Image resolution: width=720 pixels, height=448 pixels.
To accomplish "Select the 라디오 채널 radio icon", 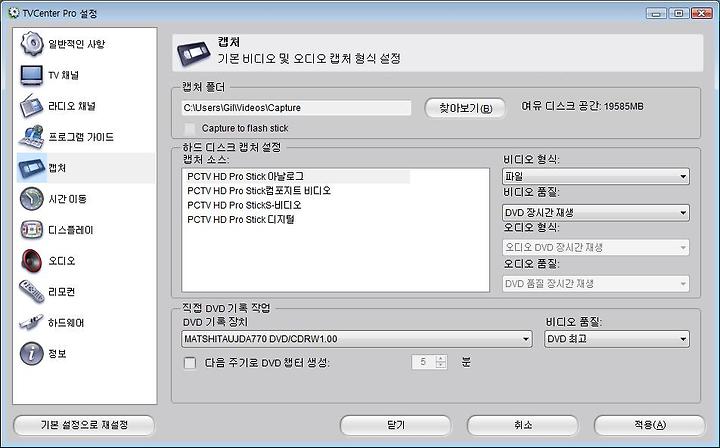I will (32, 106).
